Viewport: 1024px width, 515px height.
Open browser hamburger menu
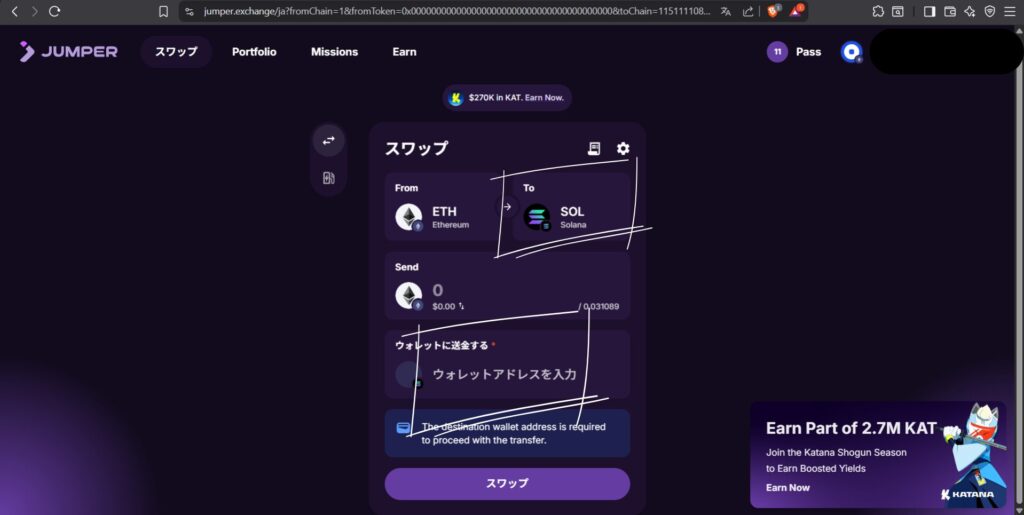tap(1010, 11)
